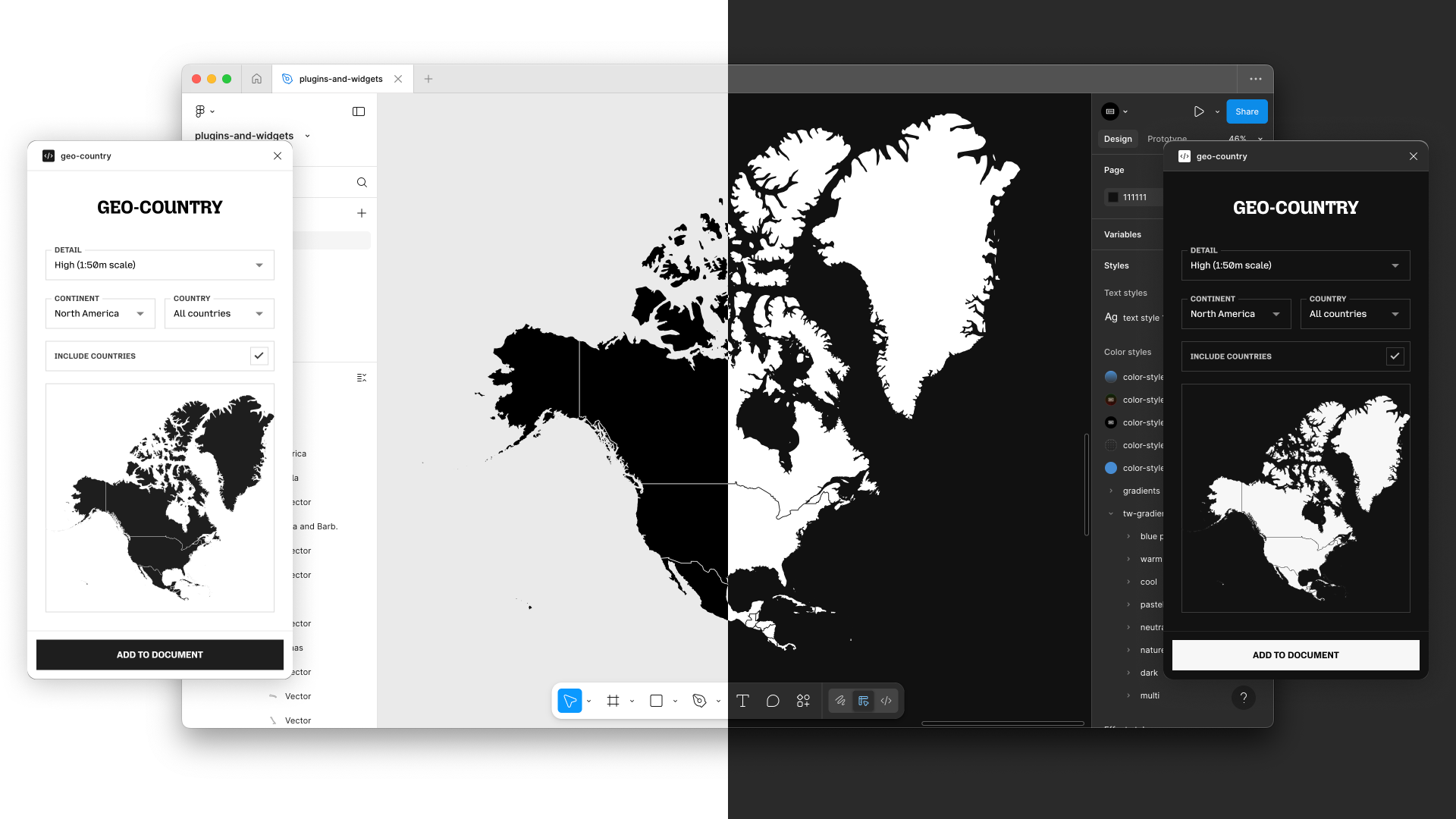Select the 'text style' Ag entry
The width and height of the screenshot is (1456, 819).
1133,318
